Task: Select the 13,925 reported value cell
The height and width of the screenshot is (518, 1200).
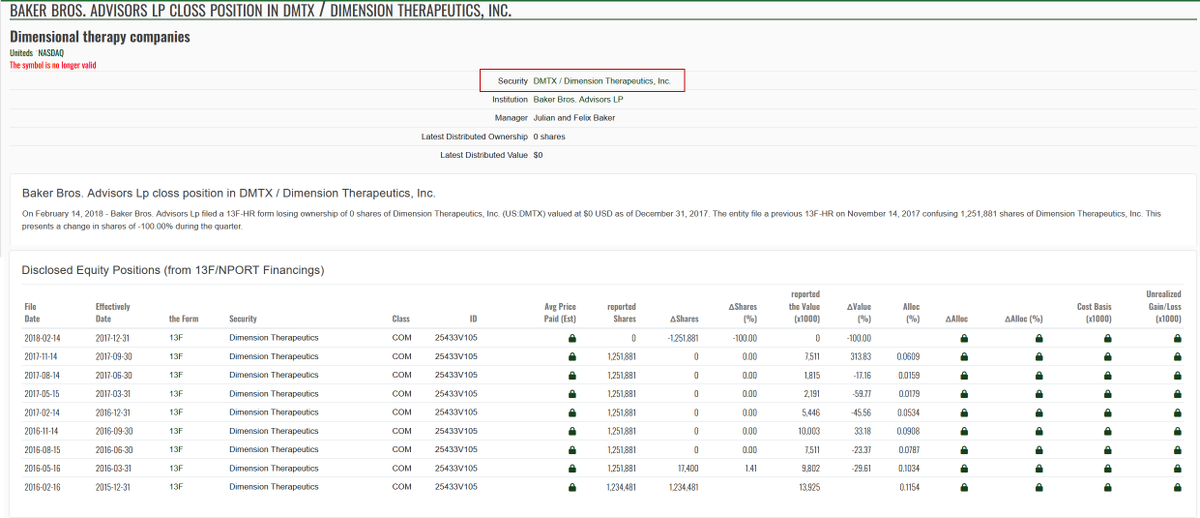Action: tap(808, 487)
